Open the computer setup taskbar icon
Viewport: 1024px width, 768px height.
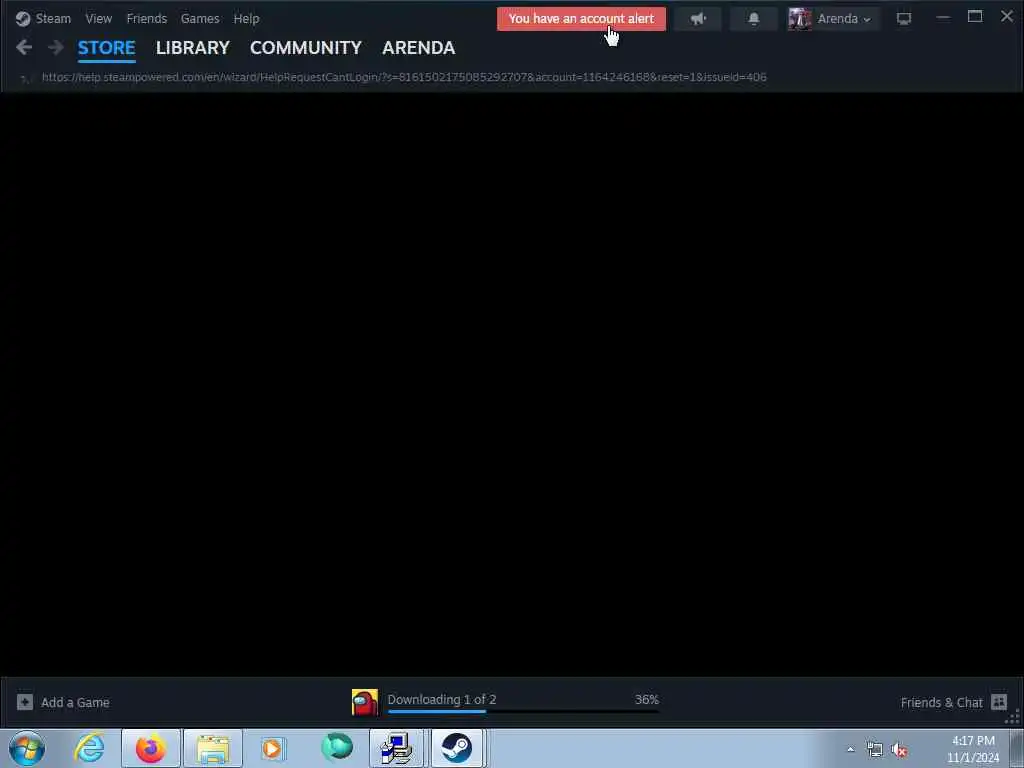click(x=396, y=748)
